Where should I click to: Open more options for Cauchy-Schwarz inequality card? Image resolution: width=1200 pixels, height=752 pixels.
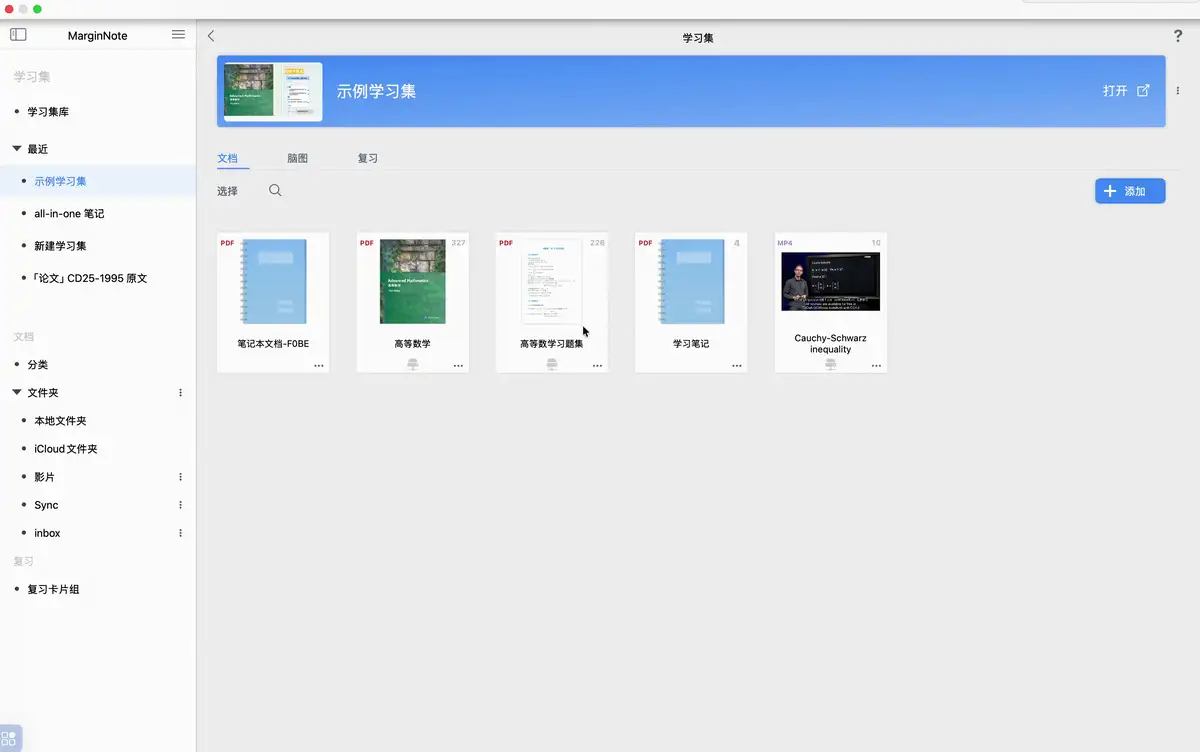876,366
